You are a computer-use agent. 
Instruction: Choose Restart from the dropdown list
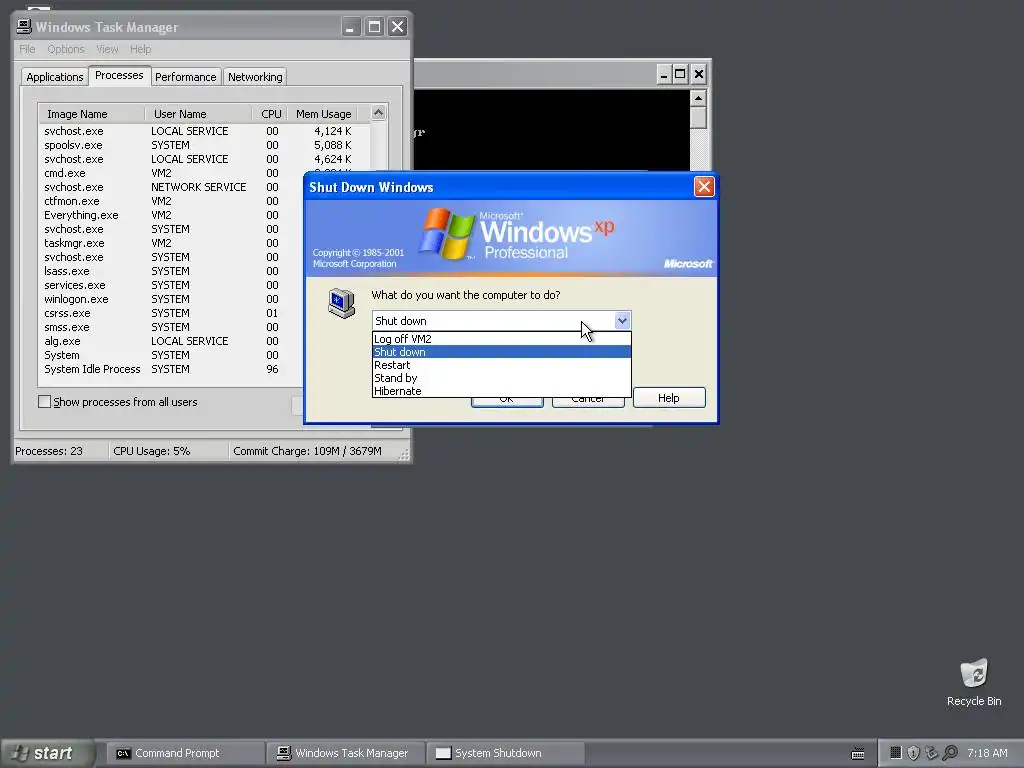click(x=502, y=365)
